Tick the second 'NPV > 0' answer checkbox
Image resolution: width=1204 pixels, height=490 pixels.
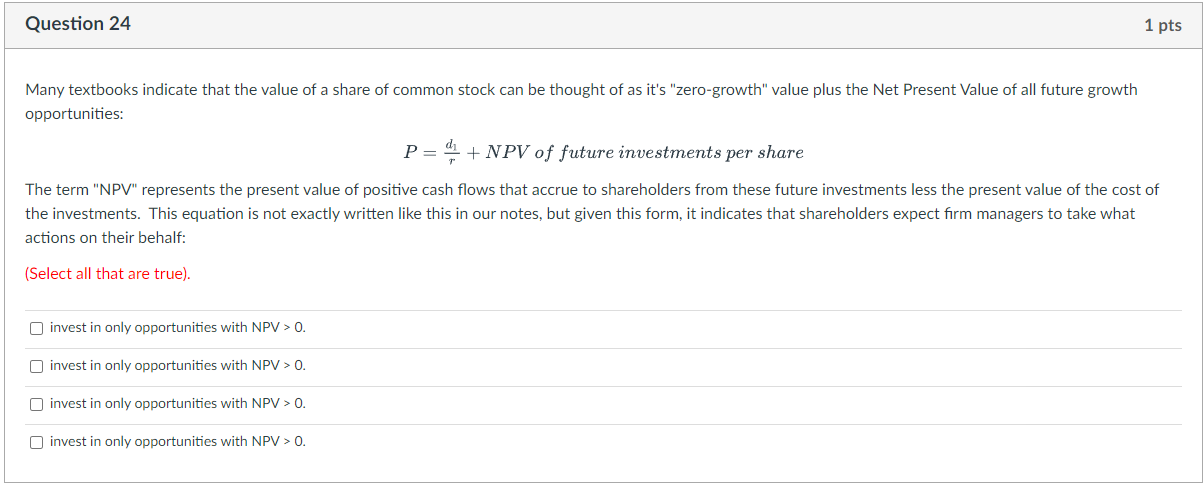coord(36,366)
